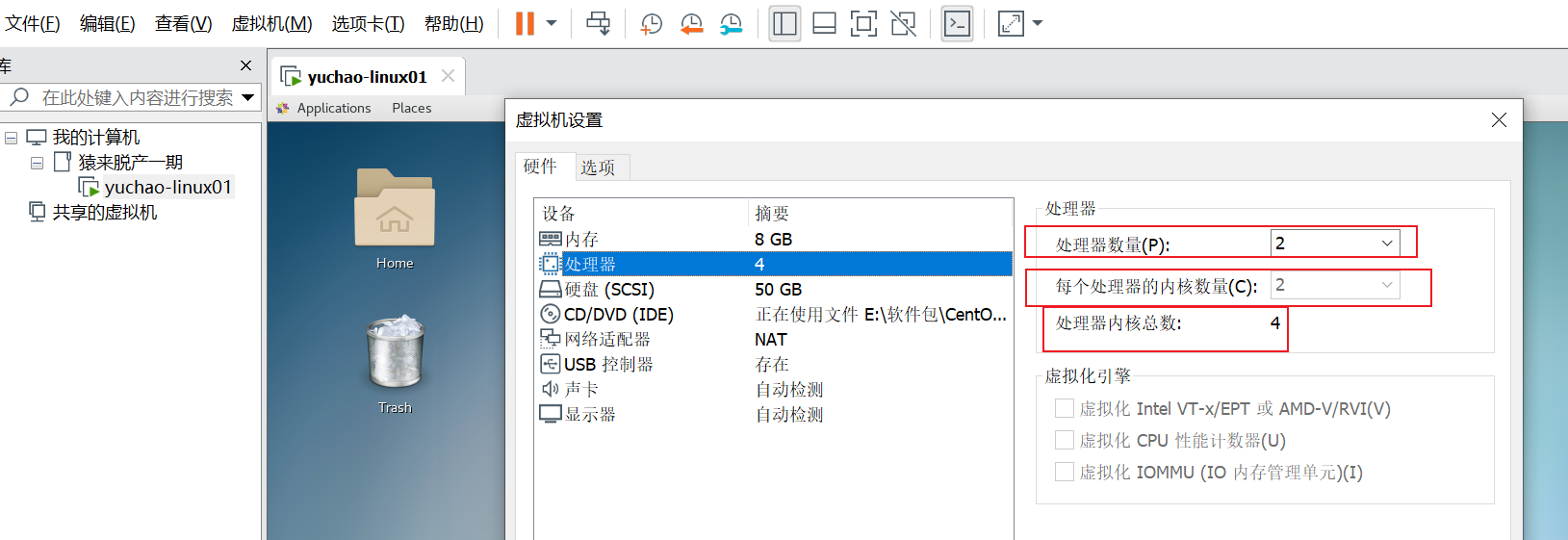
Task: Click the Places menu in the guest
Action: [x=411, y=108]
